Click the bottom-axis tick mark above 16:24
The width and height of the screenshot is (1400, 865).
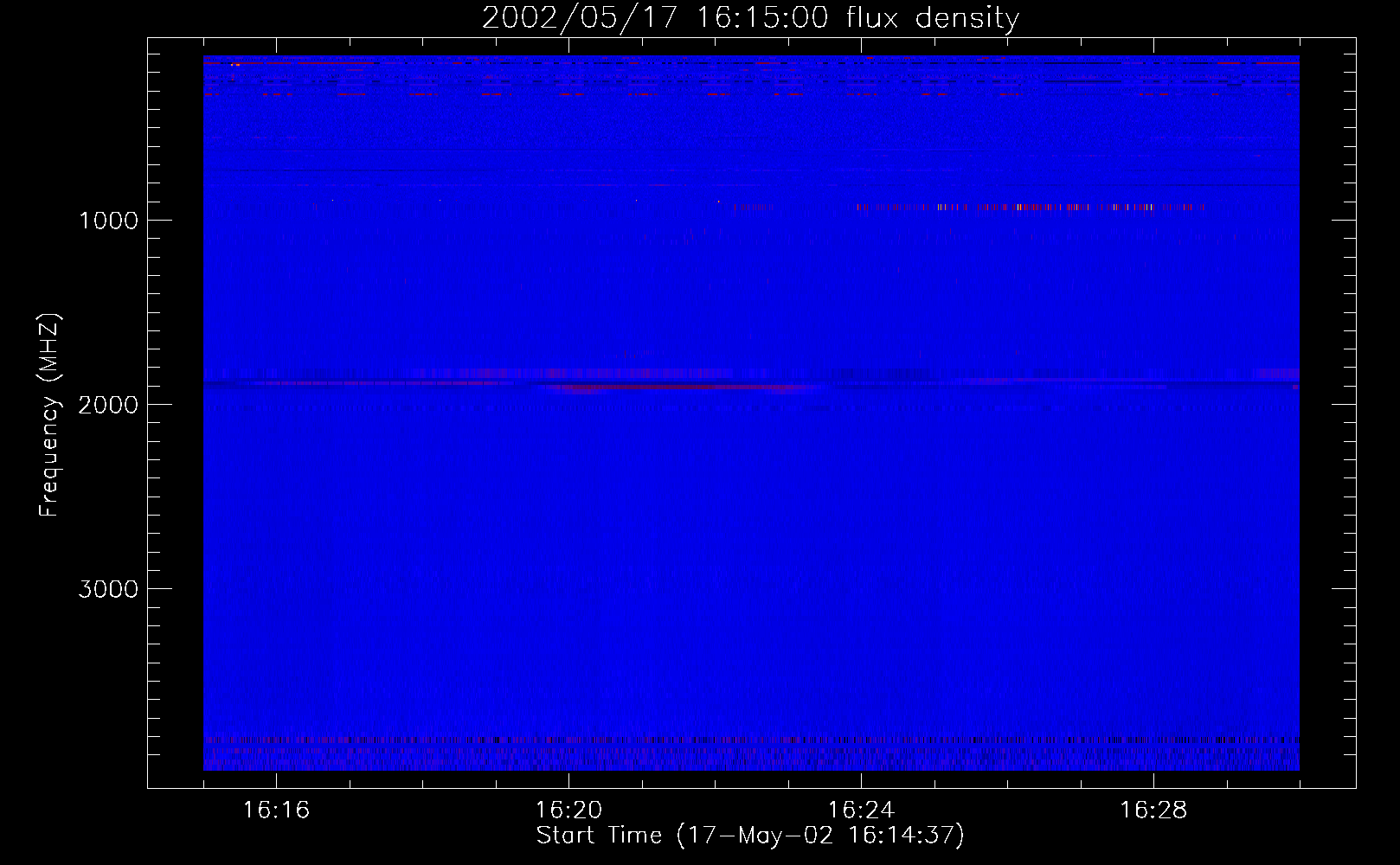861,782
